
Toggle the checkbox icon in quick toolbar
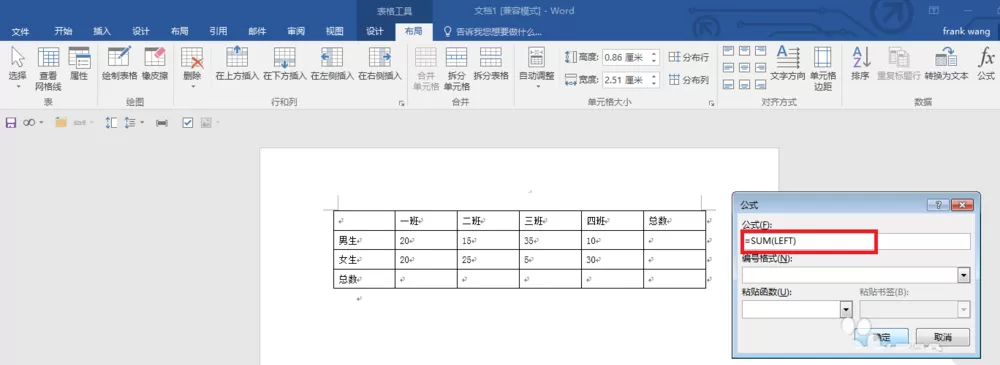click(x=188, y=123)
